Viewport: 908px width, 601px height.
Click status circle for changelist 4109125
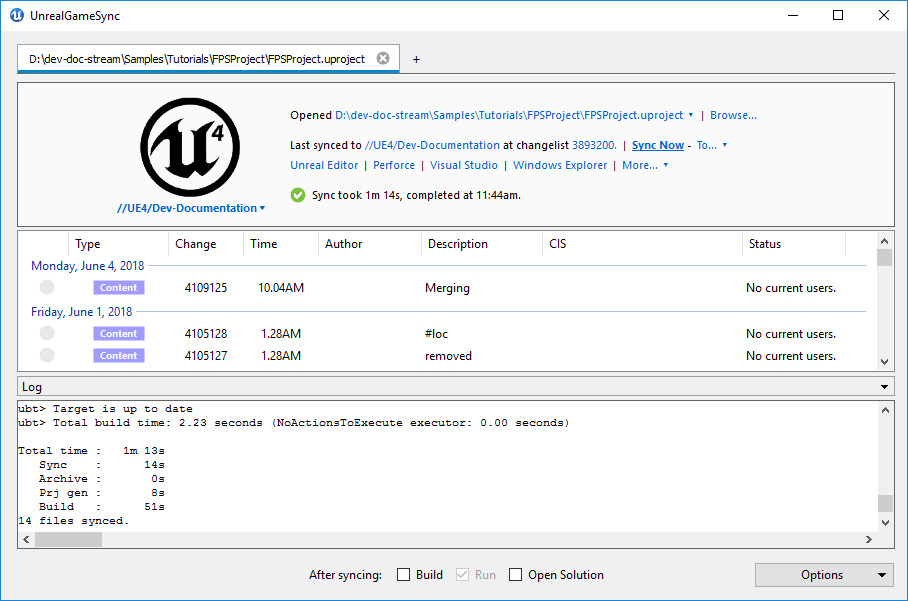coord(47,288)
